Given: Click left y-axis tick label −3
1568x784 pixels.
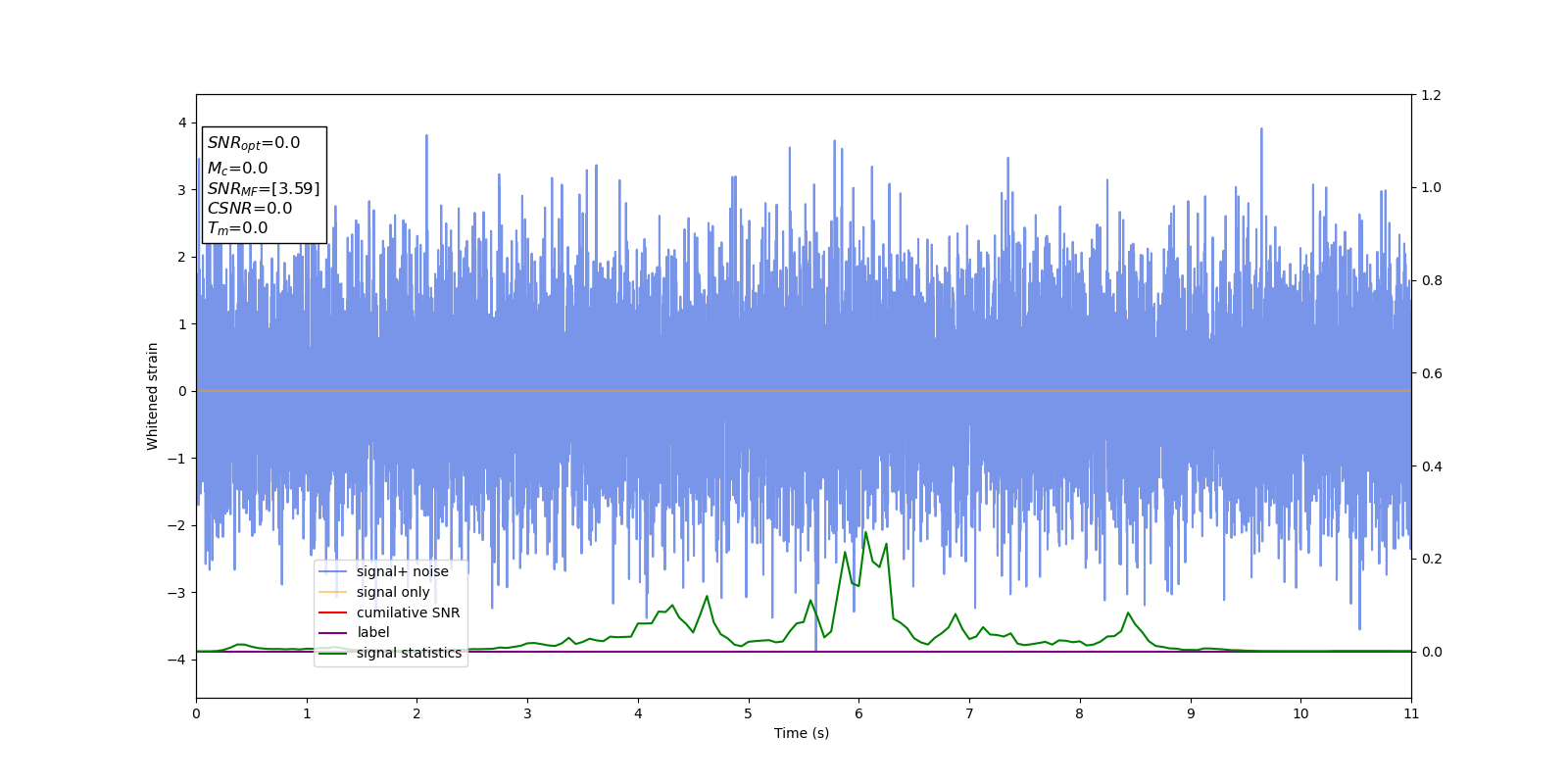Looking at the screenshot, I should (177, 593).
